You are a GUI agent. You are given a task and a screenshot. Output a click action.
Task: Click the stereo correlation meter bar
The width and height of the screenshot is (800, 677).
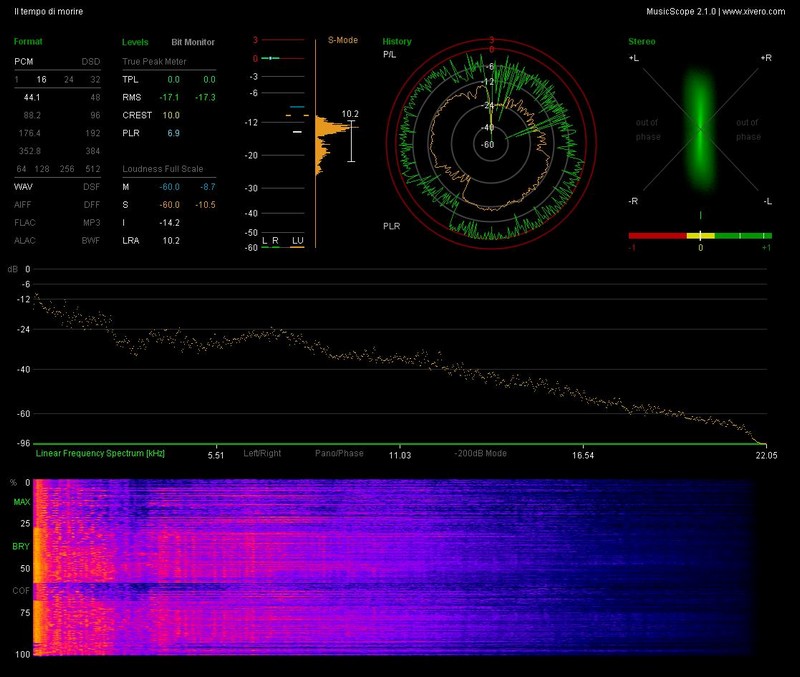point(700,236)
